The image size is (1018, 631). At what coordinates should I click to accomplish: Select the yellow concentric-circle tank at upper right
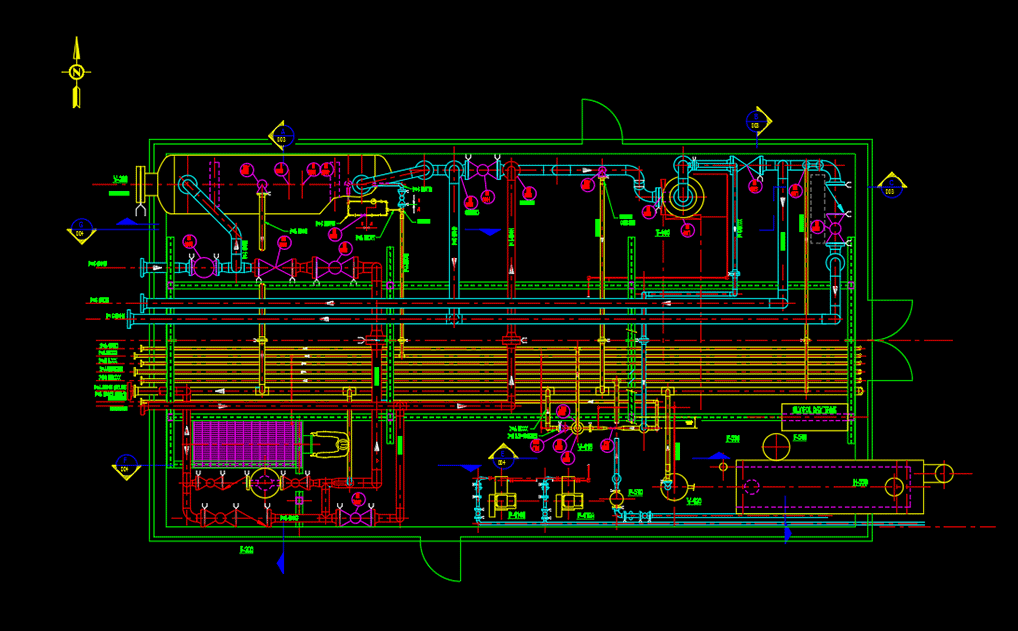(x=683, y=197)
